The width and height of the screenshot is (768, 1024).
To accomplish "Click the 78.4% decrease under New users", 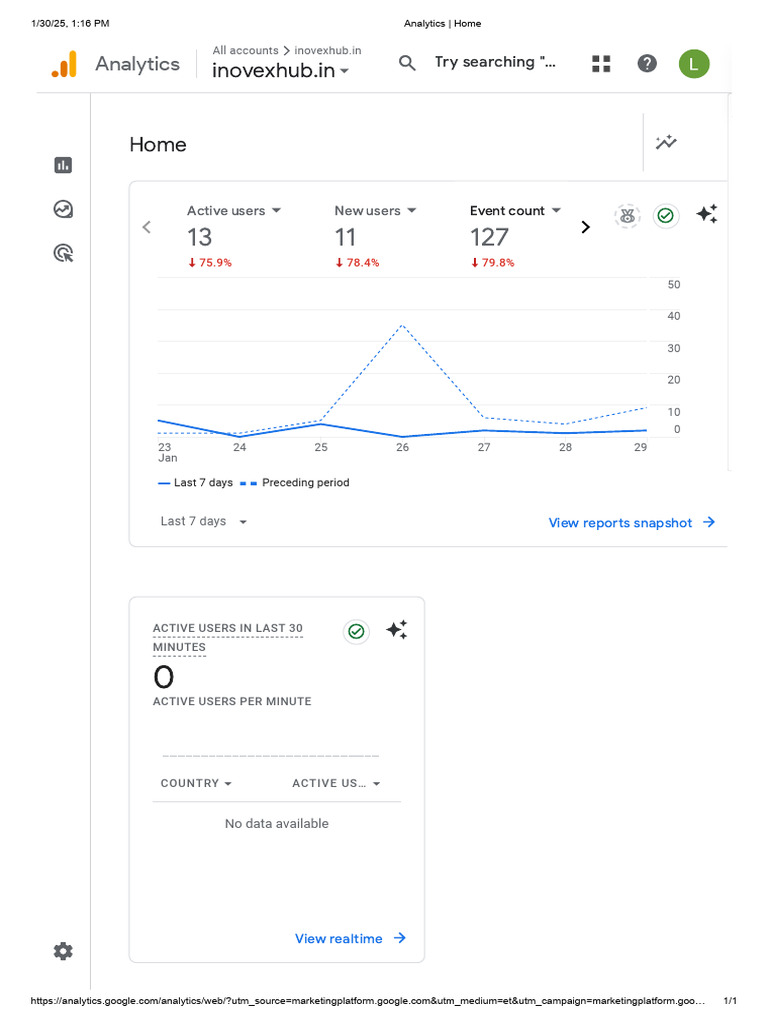I will click(357, 263).
